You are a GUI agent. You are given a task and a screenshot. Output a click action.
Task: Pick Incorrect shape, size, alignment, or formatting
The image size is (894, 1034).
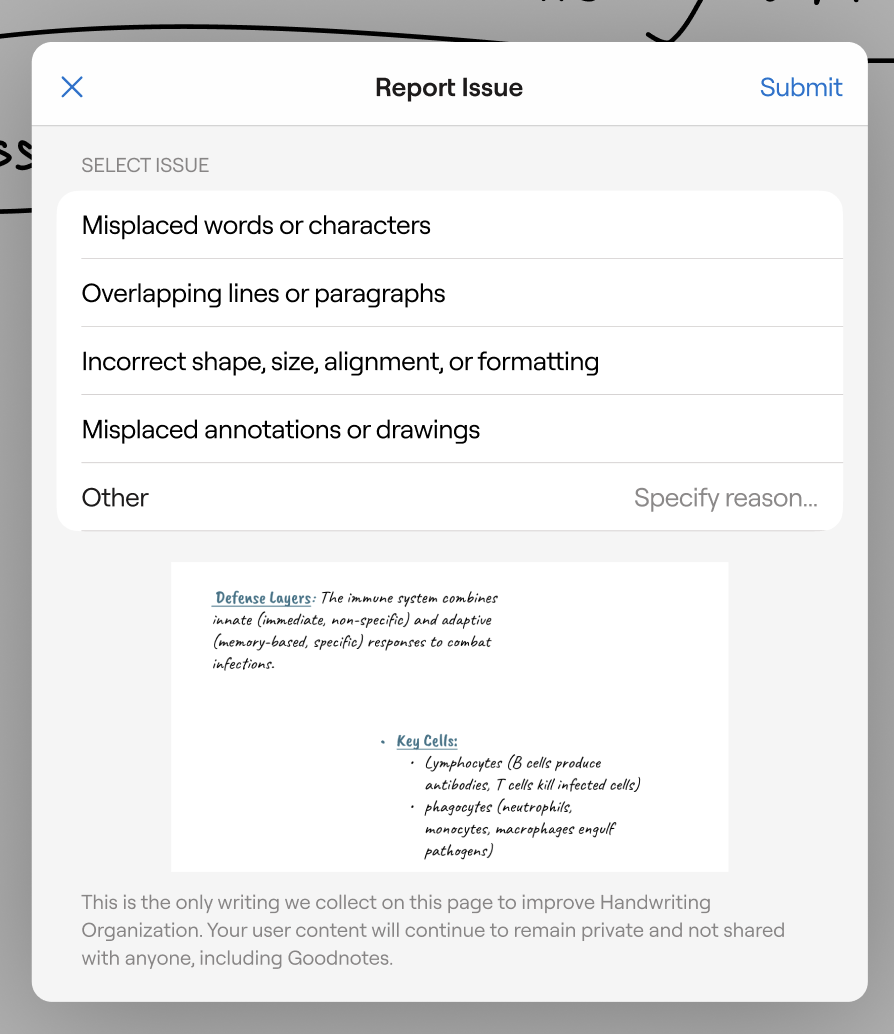point(450,361)
